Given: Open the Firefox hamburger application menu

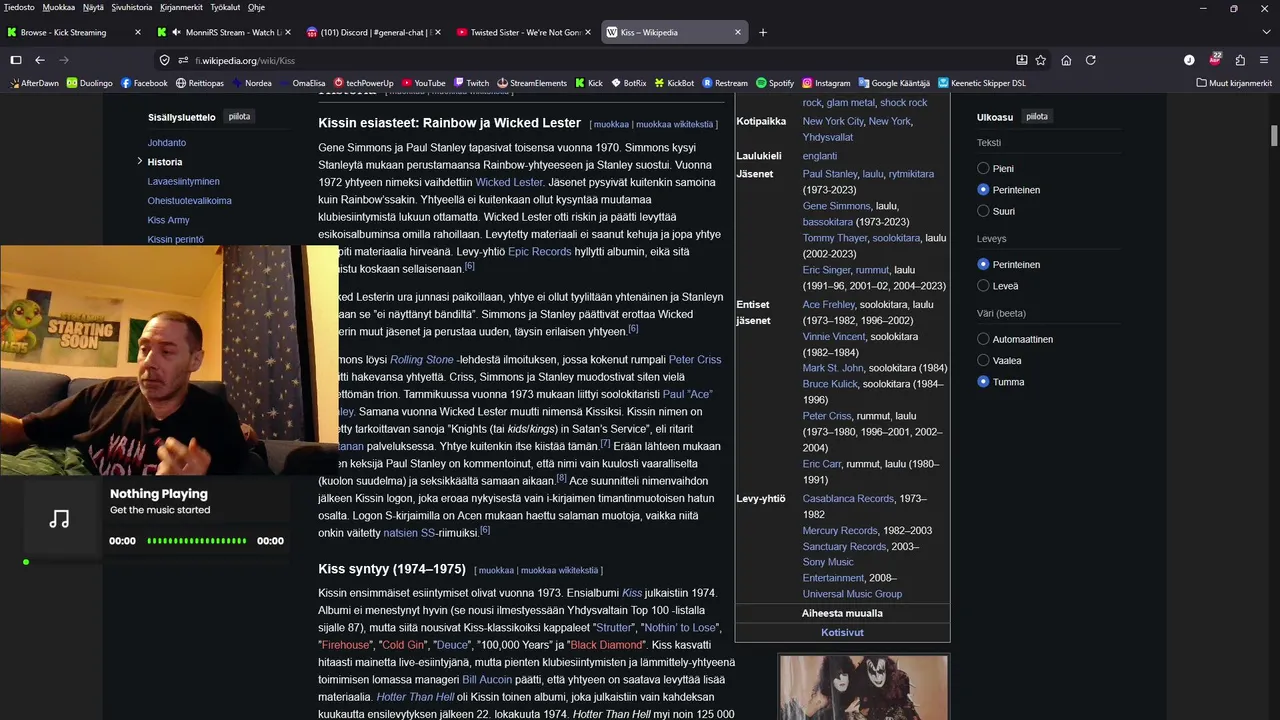Looking at the screenshot, I should pos(1264,60).
